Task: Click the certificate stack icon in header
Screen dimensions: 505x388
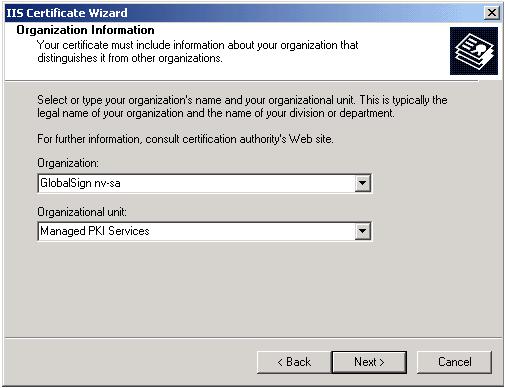Action: [x=474, y=51]
